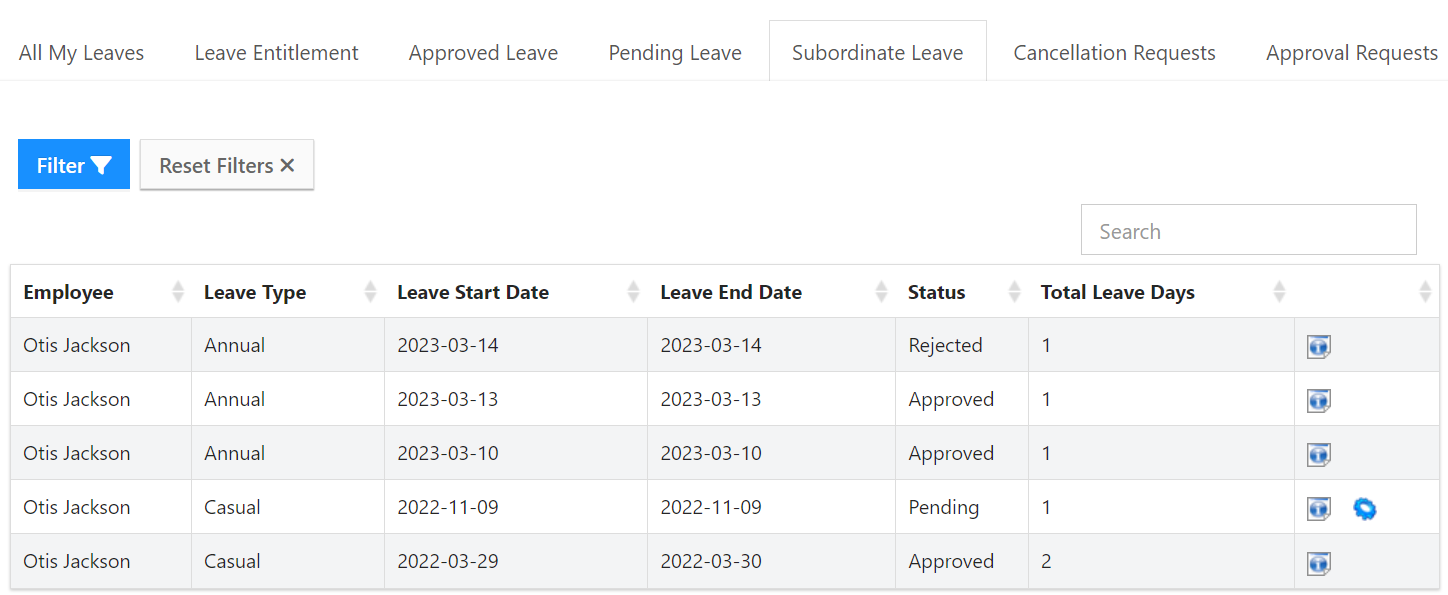Open details icon for 2022-03-29 leave
The width and height of the screenshot is (1448, 595).
coord(1318,563)
